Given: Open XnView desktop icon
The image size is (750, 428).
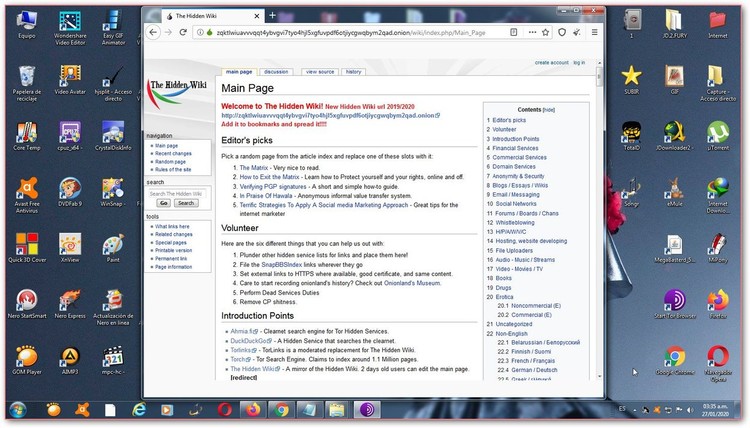Looking at the screenshot, I should click(70, 248).
